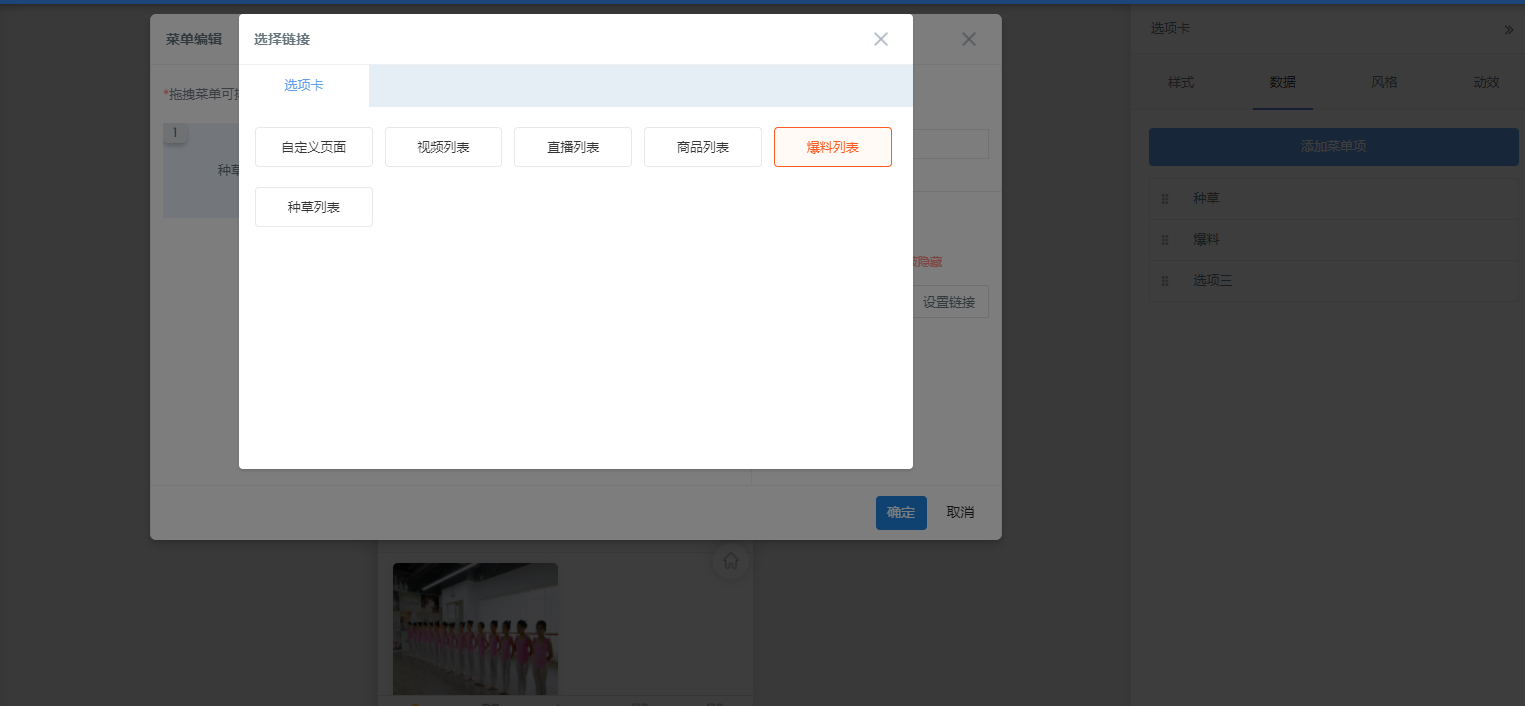Click the drag handle beside 种草
1525x706 pixels.
pos(1165,199)
